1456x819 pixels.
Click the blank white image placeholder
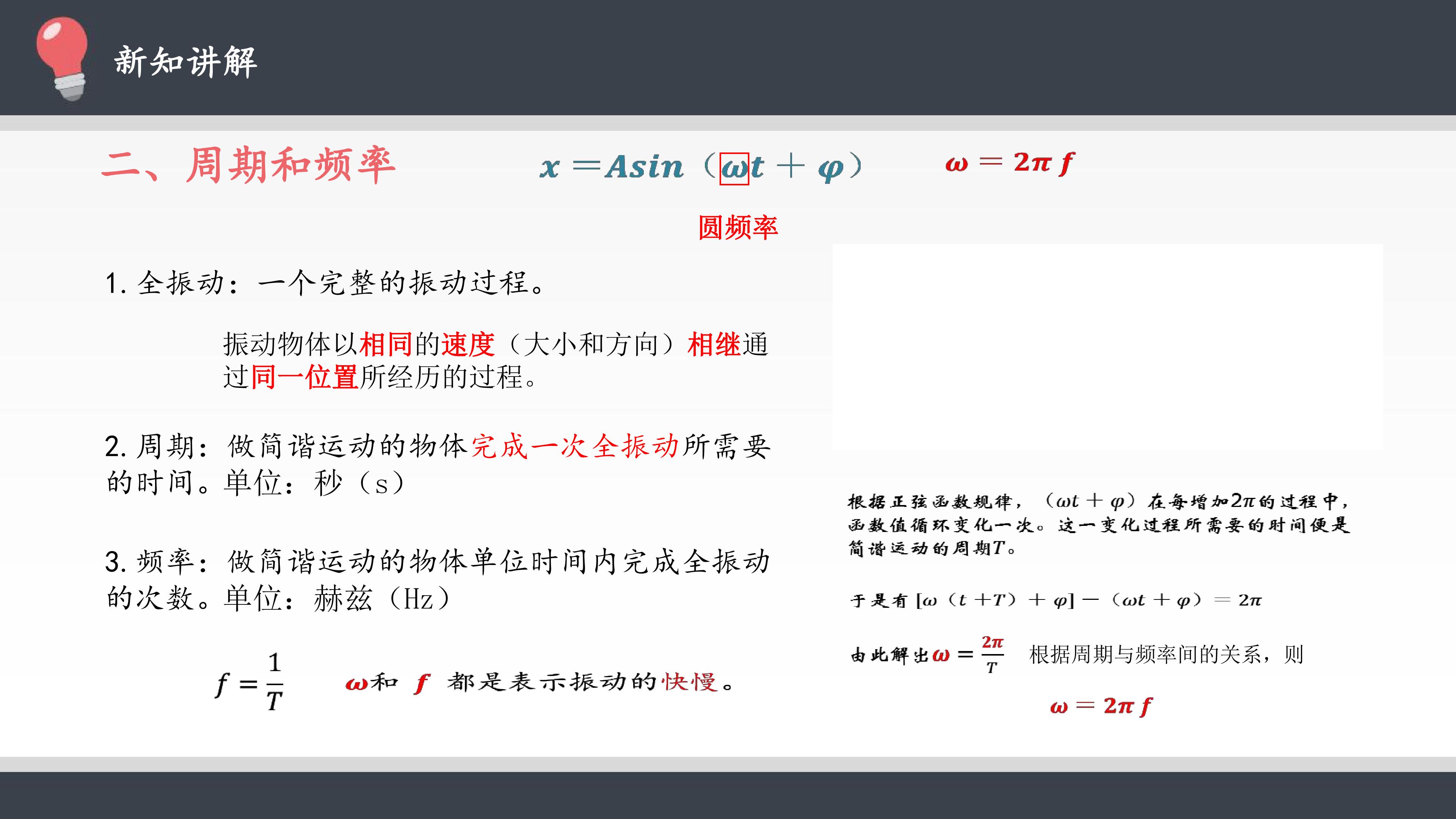click(1108, 347)
